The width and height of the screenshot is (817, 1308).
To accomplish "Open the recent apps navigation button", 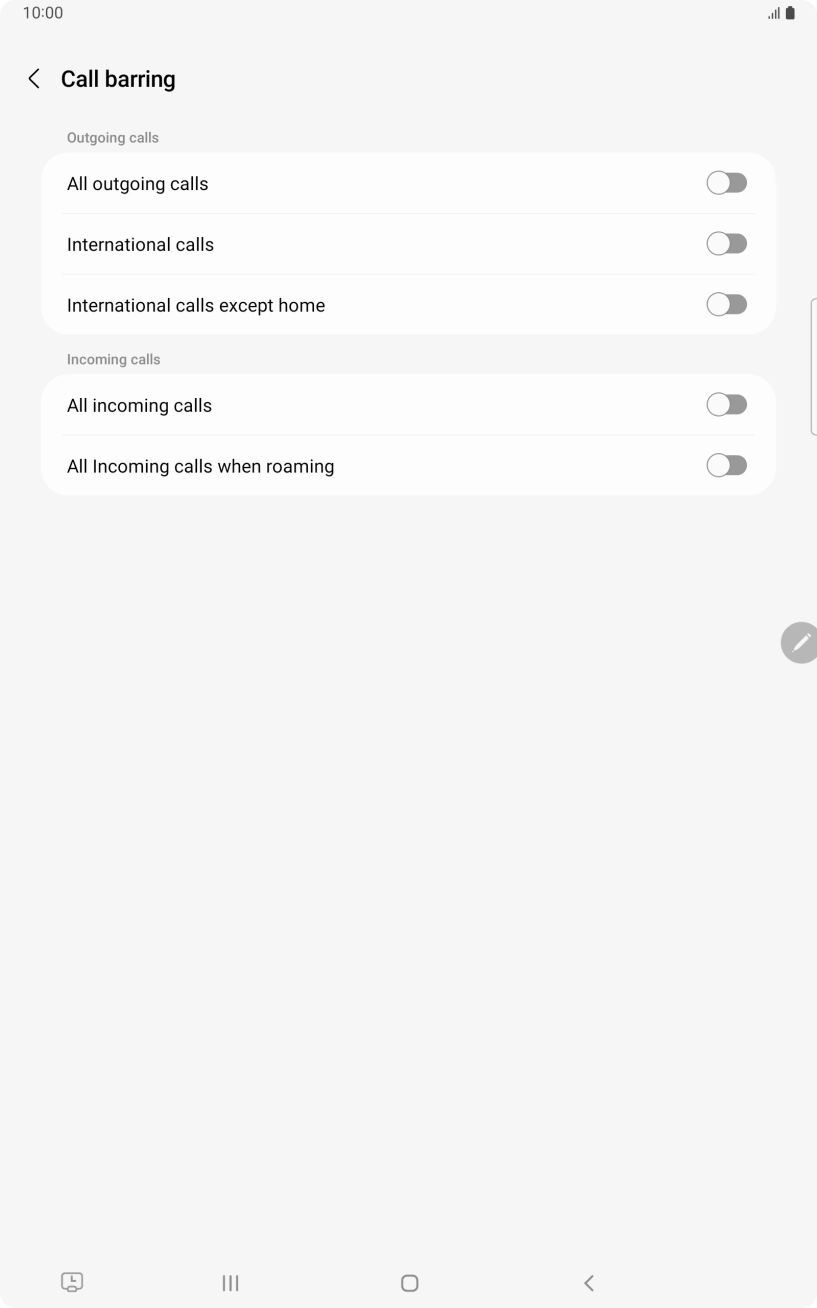I will pos(230,1283).
